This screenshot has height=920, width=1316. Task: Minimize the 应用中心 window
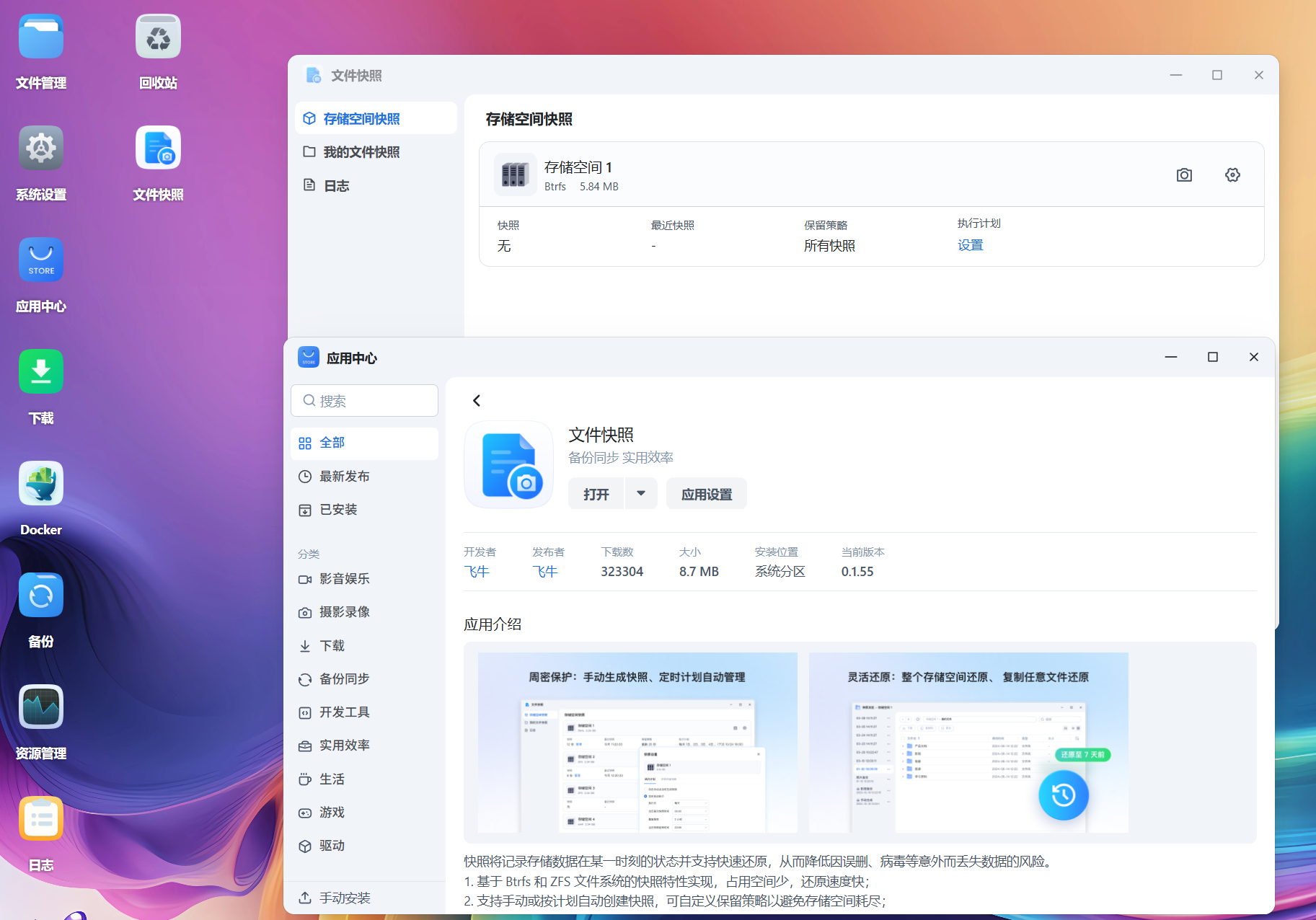tap(1171, 357)
